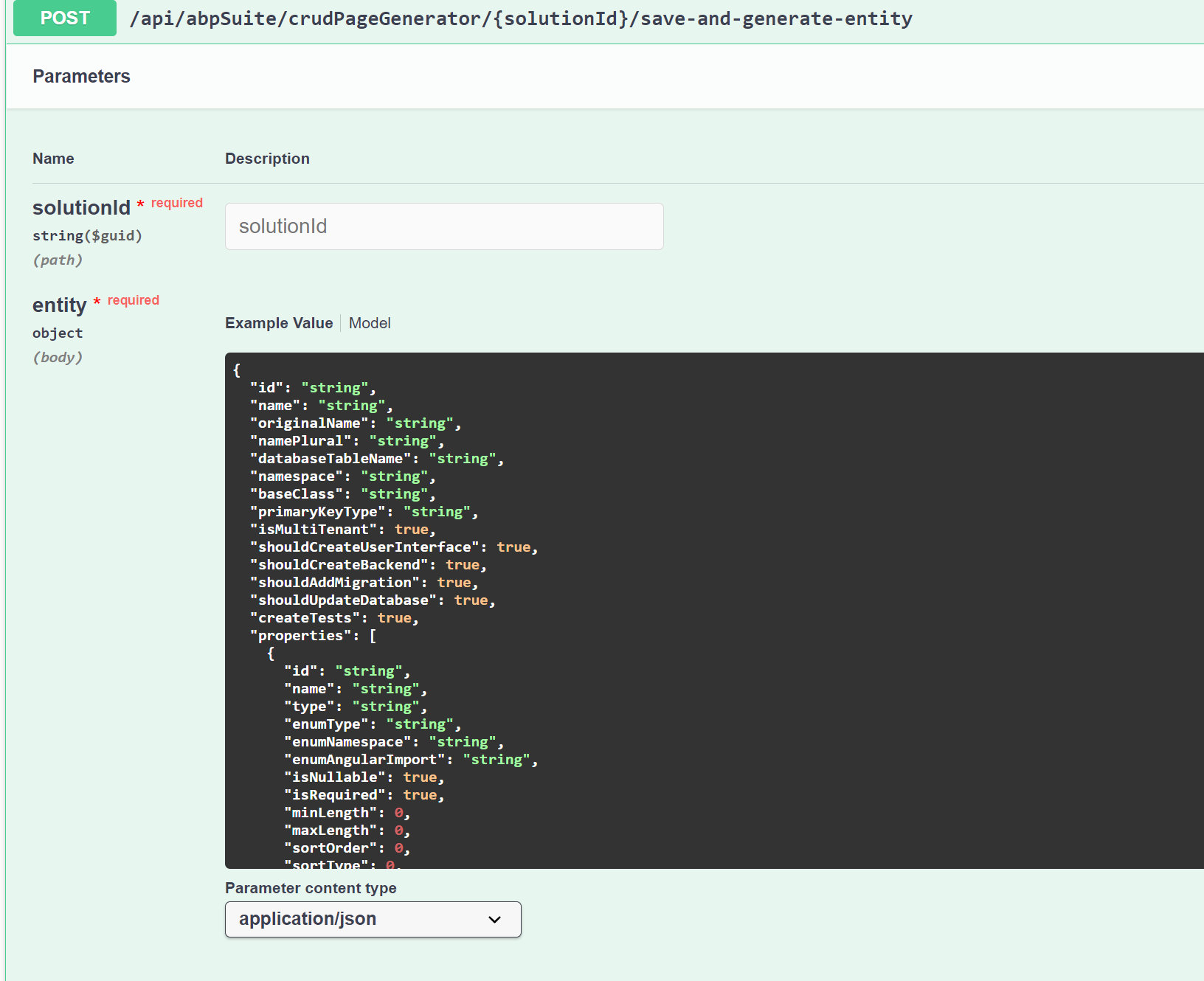Select the Example Value tab

pos(279,323)
